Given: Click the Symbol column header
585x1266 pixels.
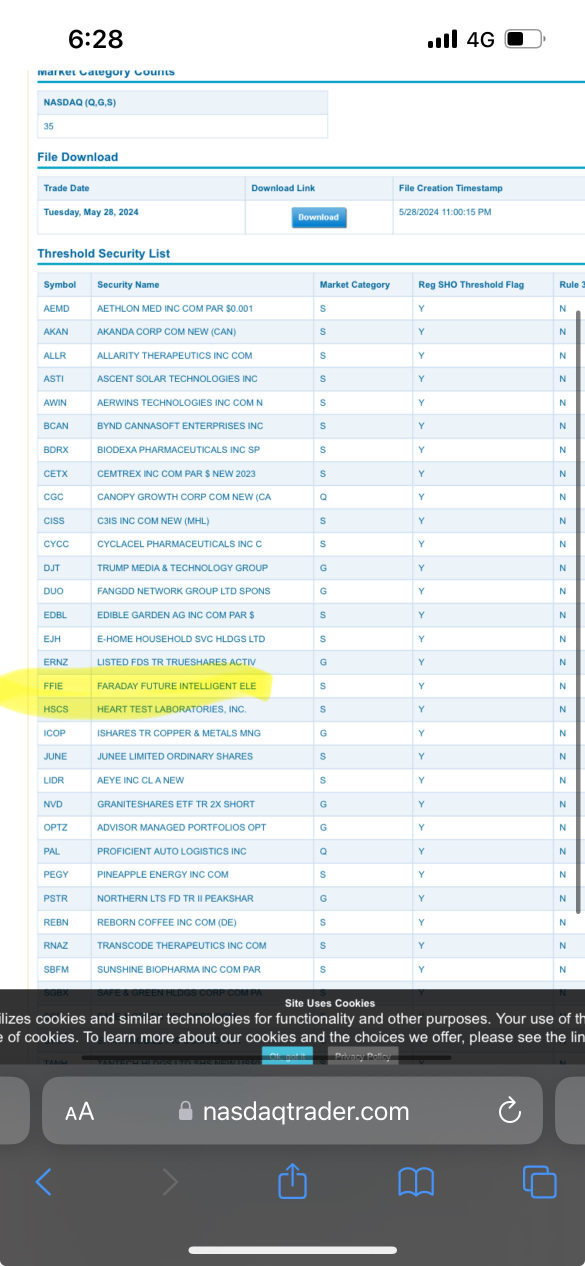Looking at the screenshot, I should pos(60,285).
